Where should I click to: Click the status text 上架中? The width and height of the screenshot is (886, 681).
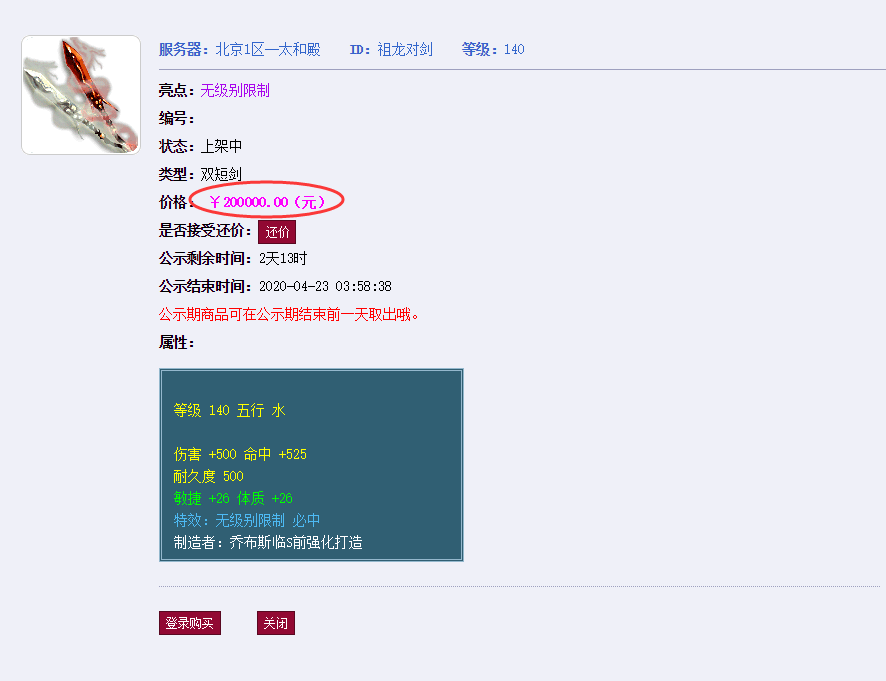coord(221,146)
